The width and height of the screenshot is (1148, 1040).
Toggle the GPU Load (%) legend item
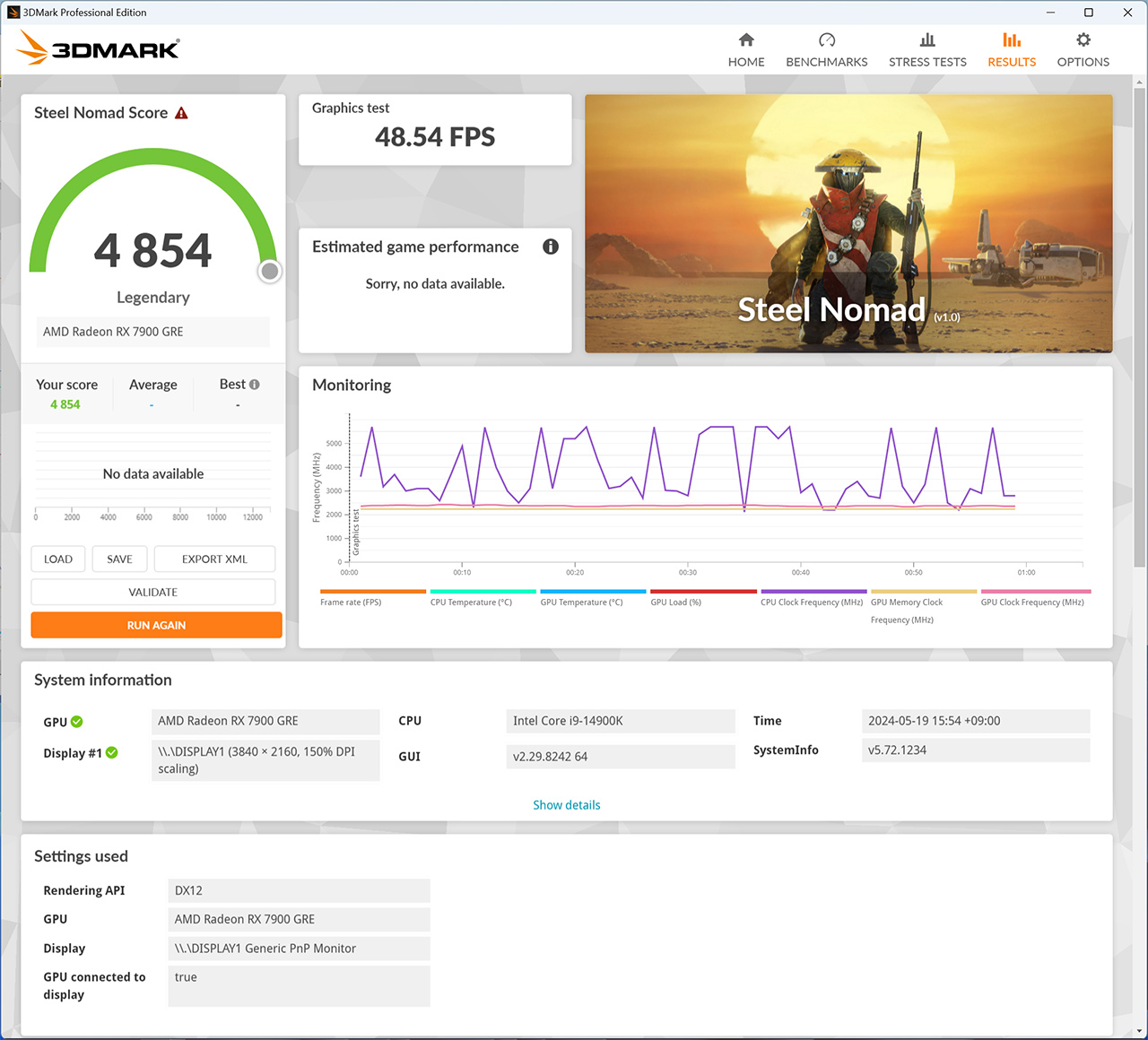pos(704,596)
